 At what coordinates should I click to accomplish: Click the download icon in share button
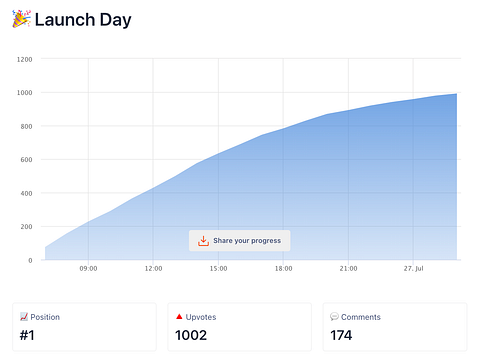pos(203,241)
